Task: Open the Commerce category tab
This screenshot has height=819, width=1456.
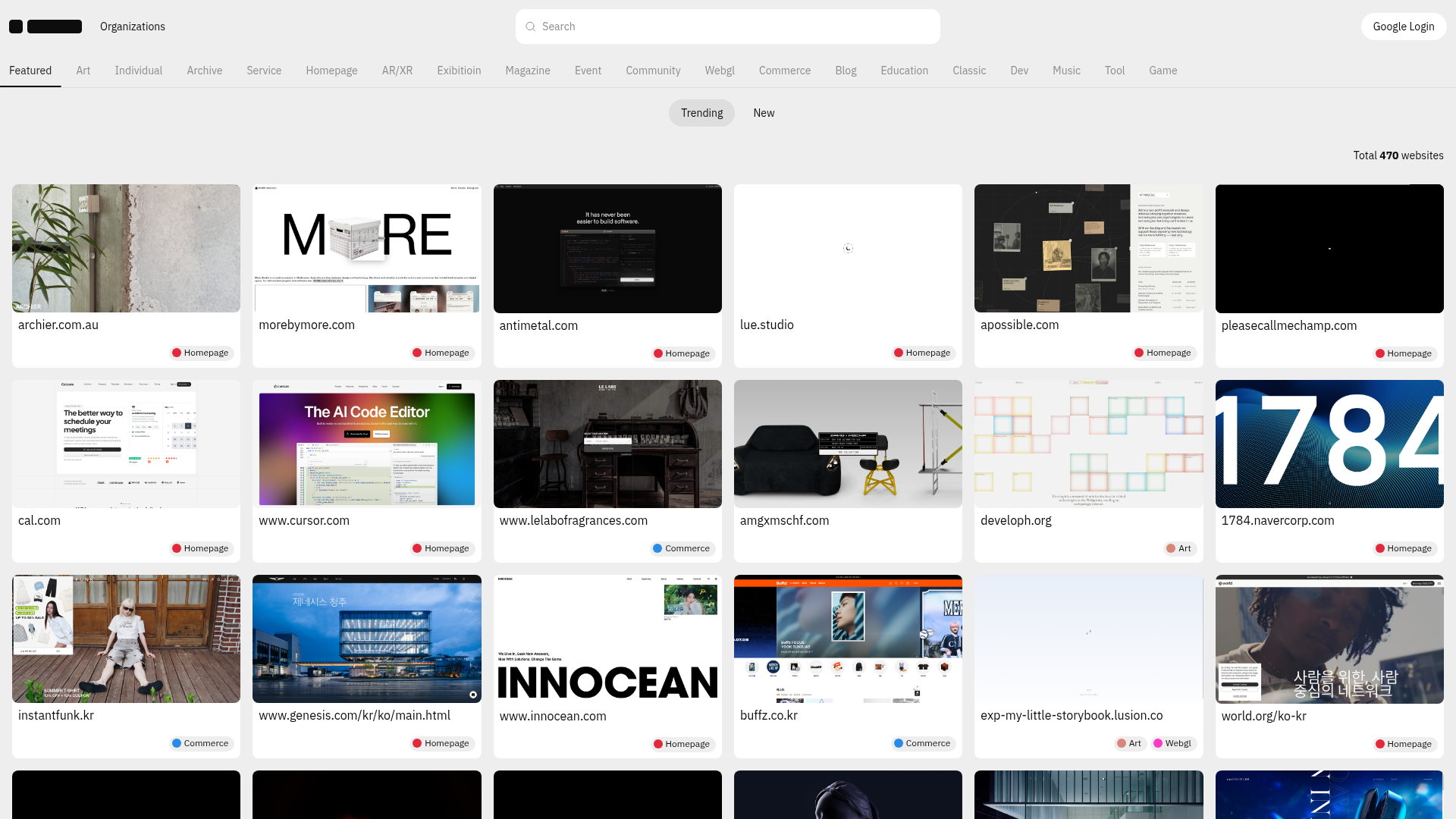Action: tap(785, 71)
